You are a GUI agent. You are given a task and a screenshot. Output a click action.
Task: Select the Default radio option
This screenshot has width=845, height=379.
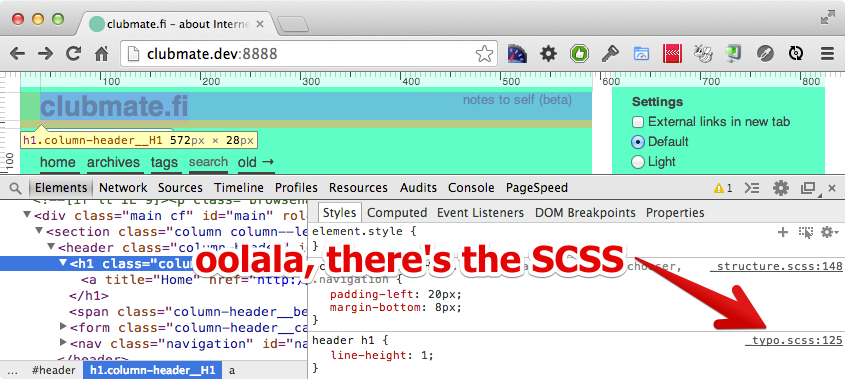[x=638, y=142]
